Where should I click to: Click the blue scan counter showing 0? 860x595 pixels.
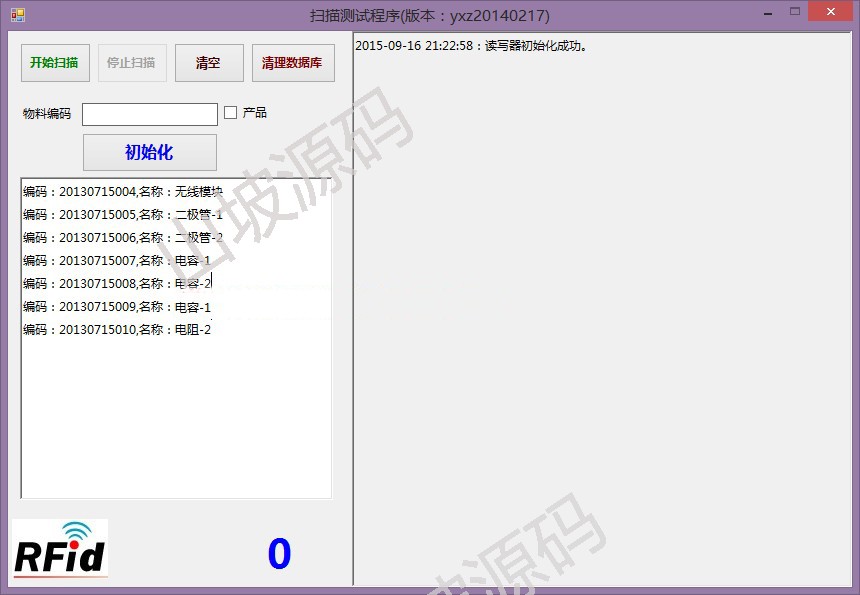point(279,554)
